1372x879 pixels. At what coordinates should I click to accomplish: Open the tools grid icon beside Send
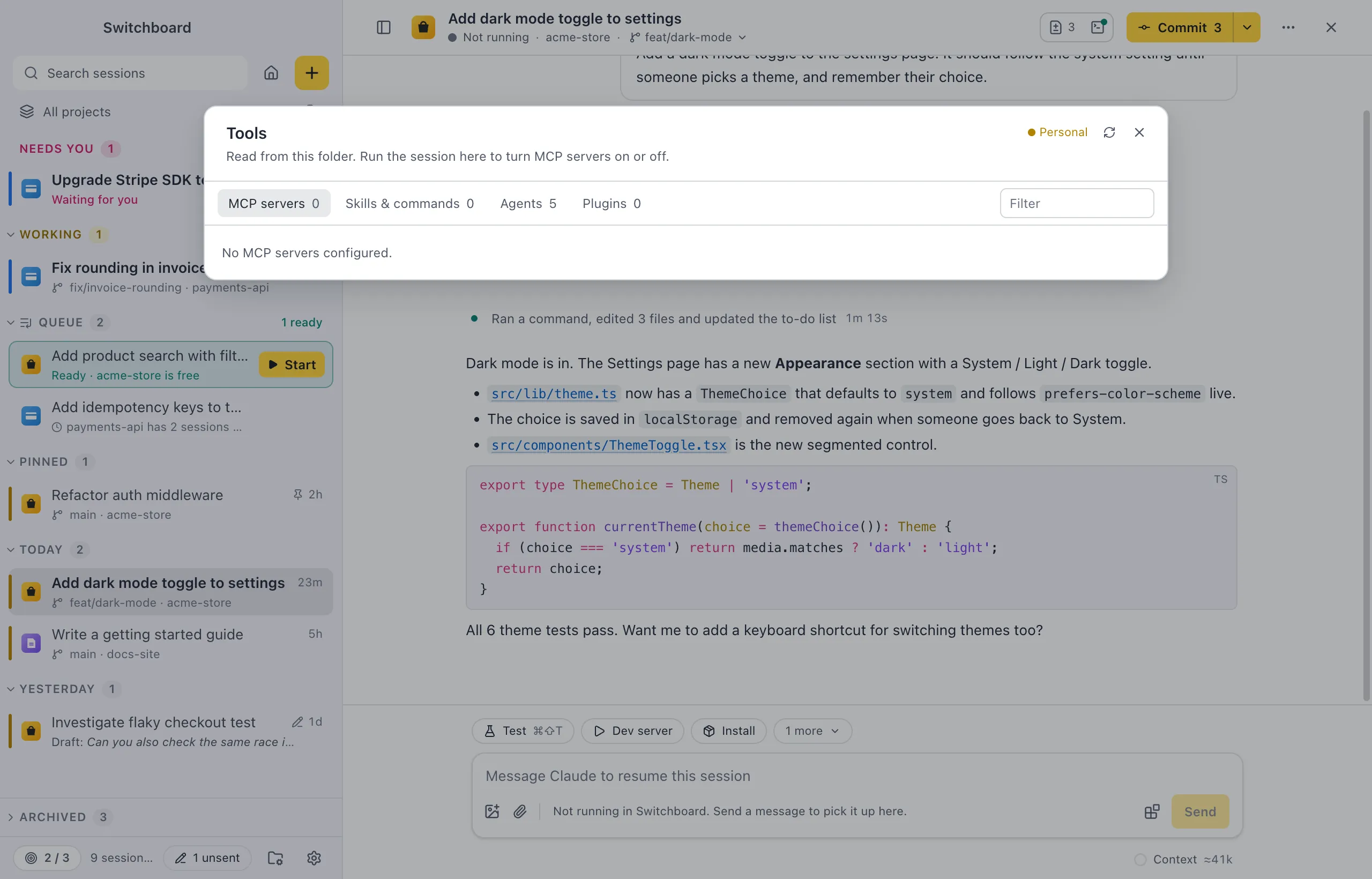(1152, 811)
